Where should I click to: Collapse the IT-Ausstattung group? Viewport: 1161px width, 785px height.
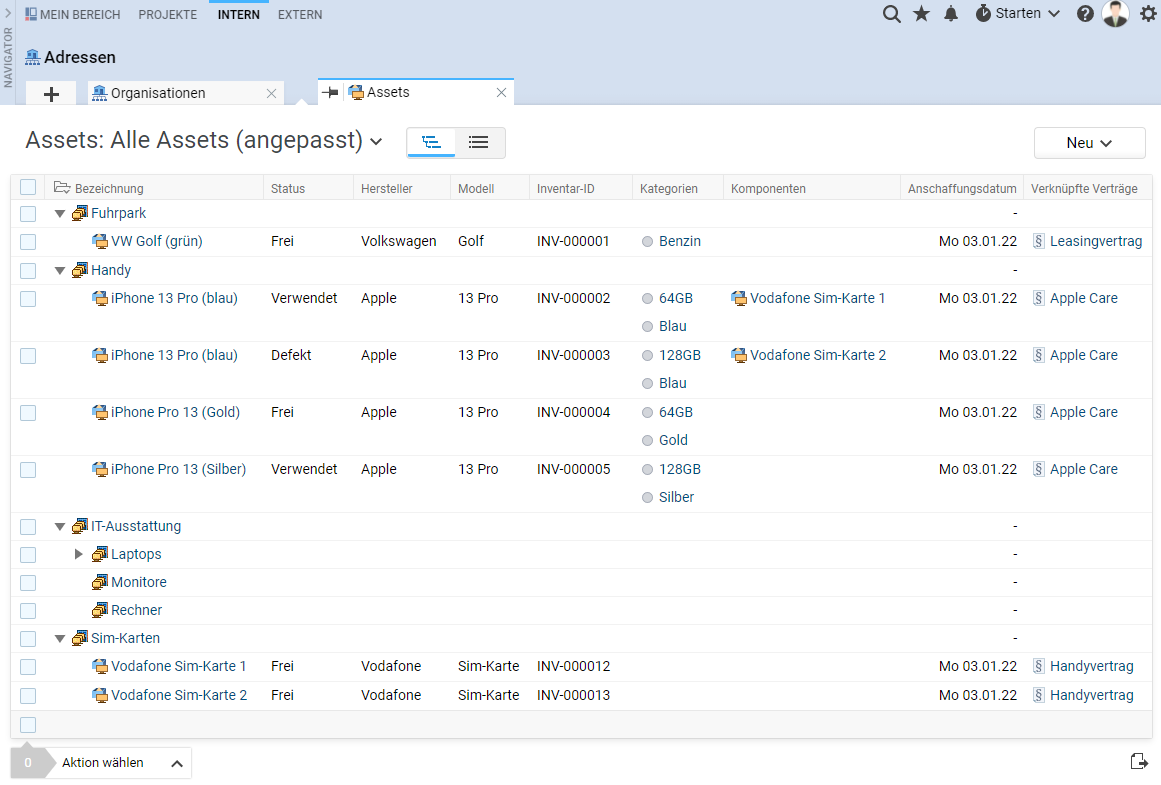click(60, 527)
